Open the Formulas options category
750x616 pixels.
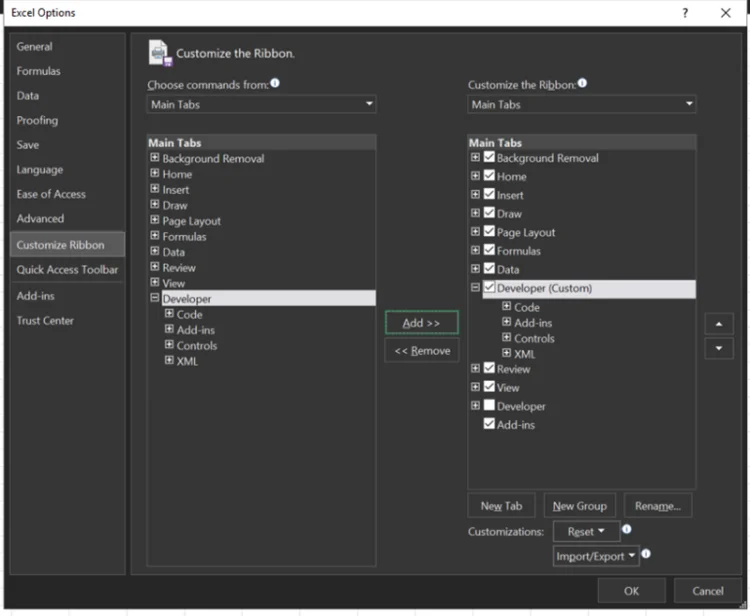click(x=67, y=71)
